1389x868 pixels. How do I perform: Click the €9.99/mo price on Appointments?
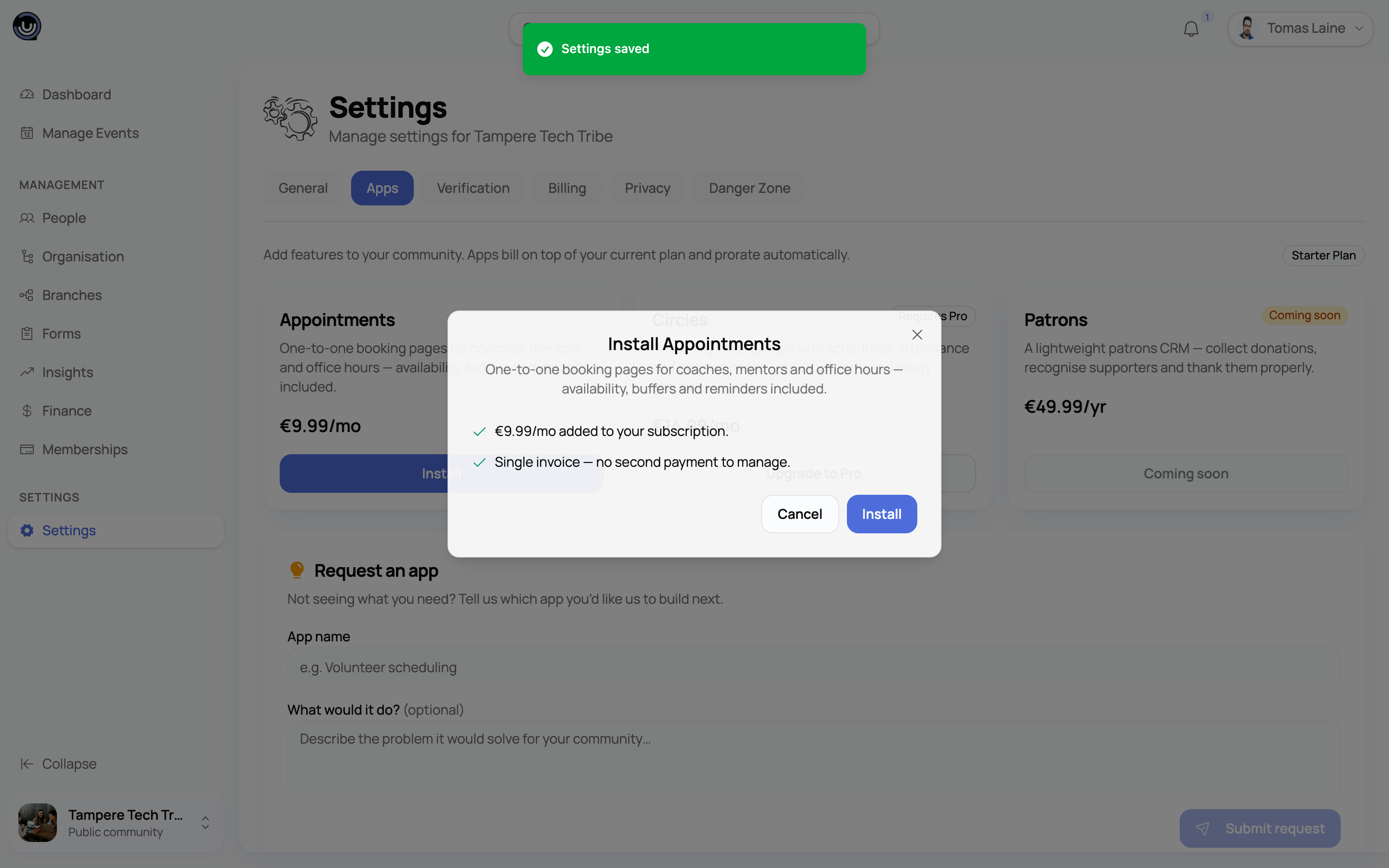click(x=320, y=426)
